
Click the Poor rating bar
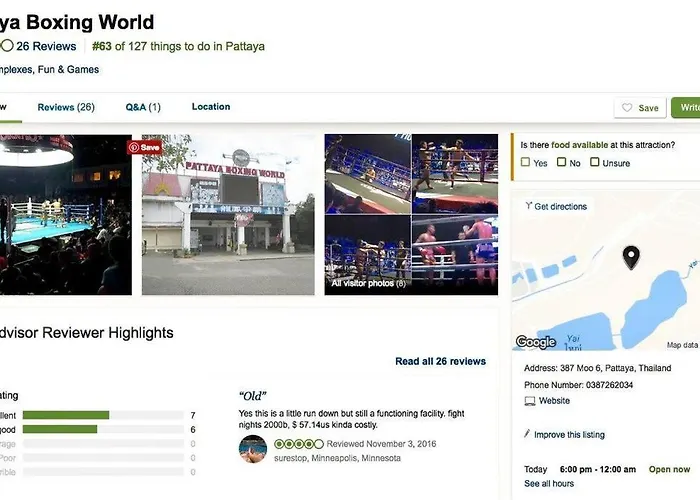103,458
